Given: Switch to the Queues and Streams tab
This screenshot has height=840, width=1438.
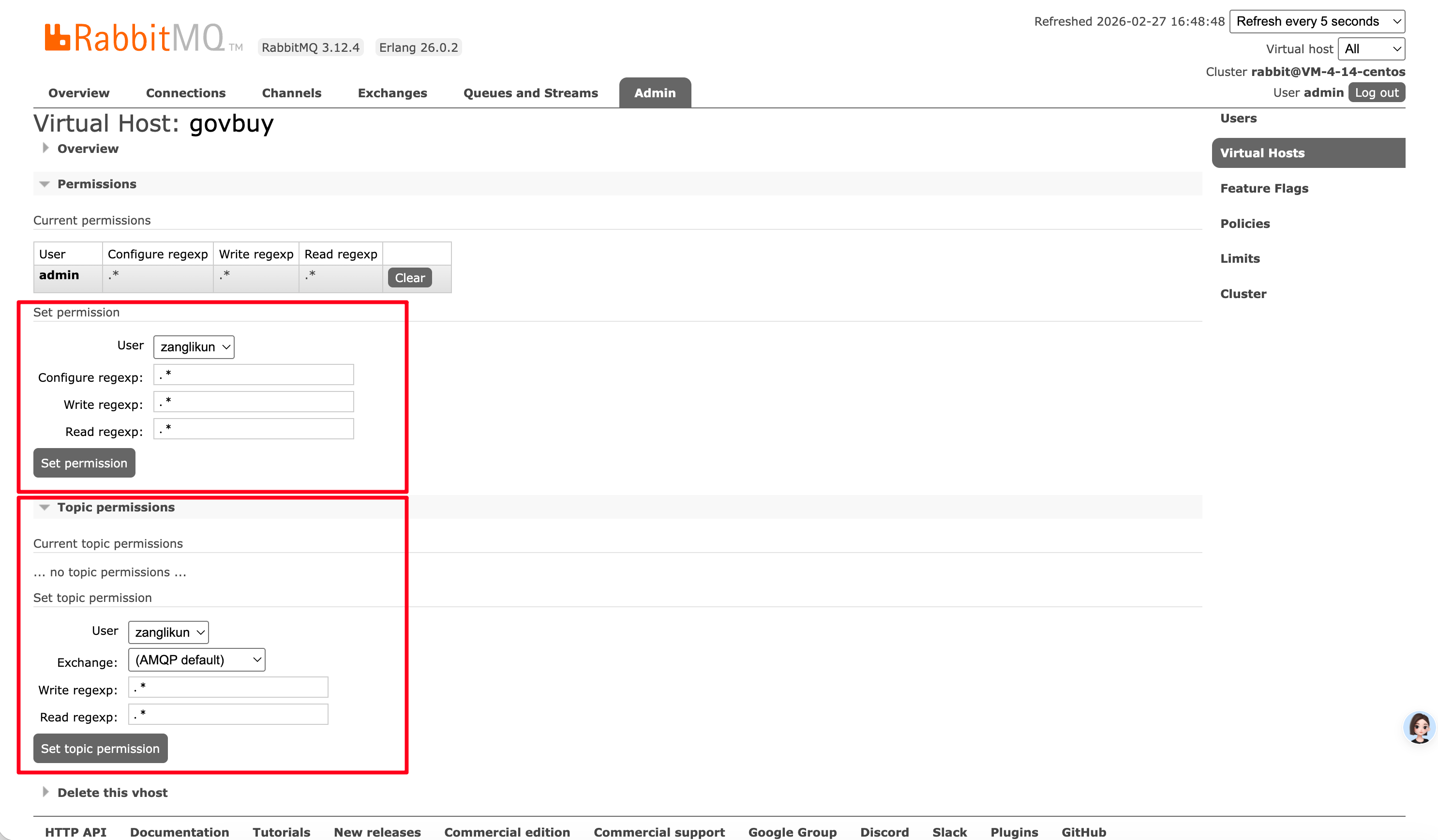Looking at the screenshot, I should click(x=530, y=93).
